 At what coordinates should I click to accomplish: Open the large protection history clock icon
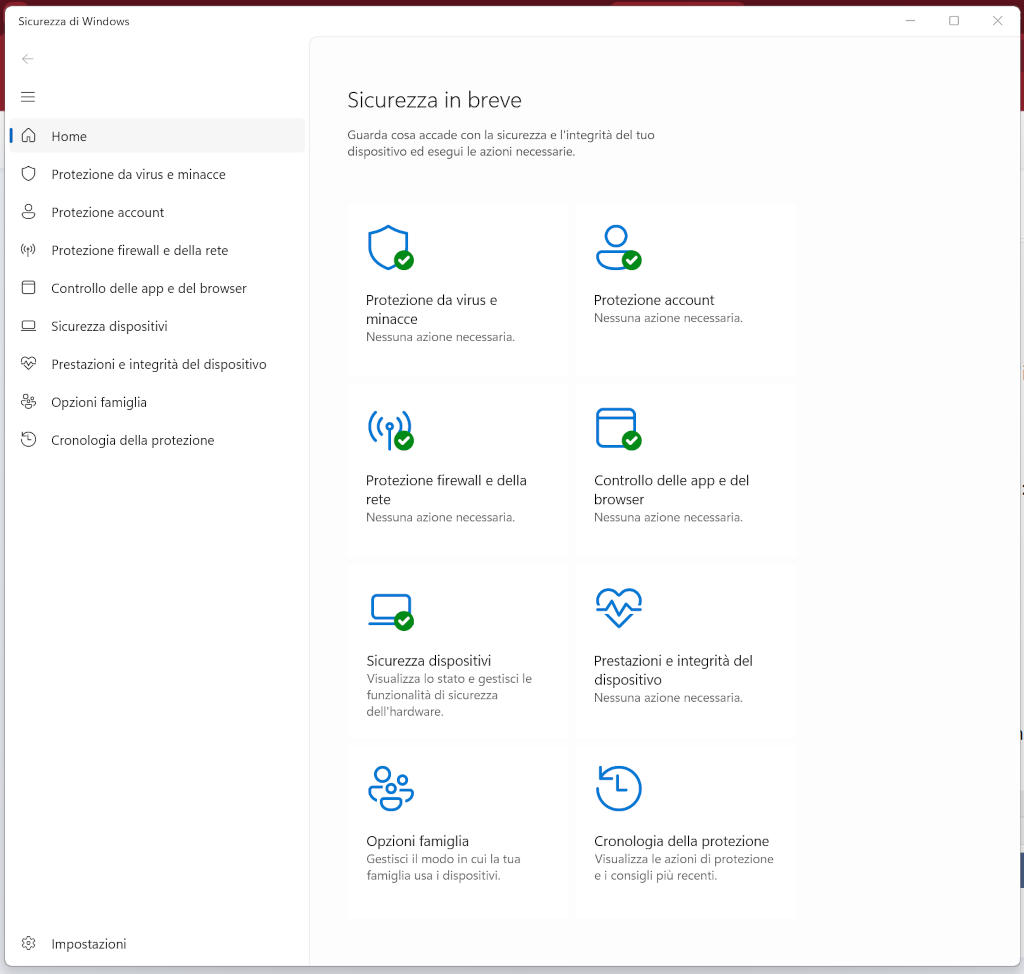pyautogui.click(x=618, y=788)
